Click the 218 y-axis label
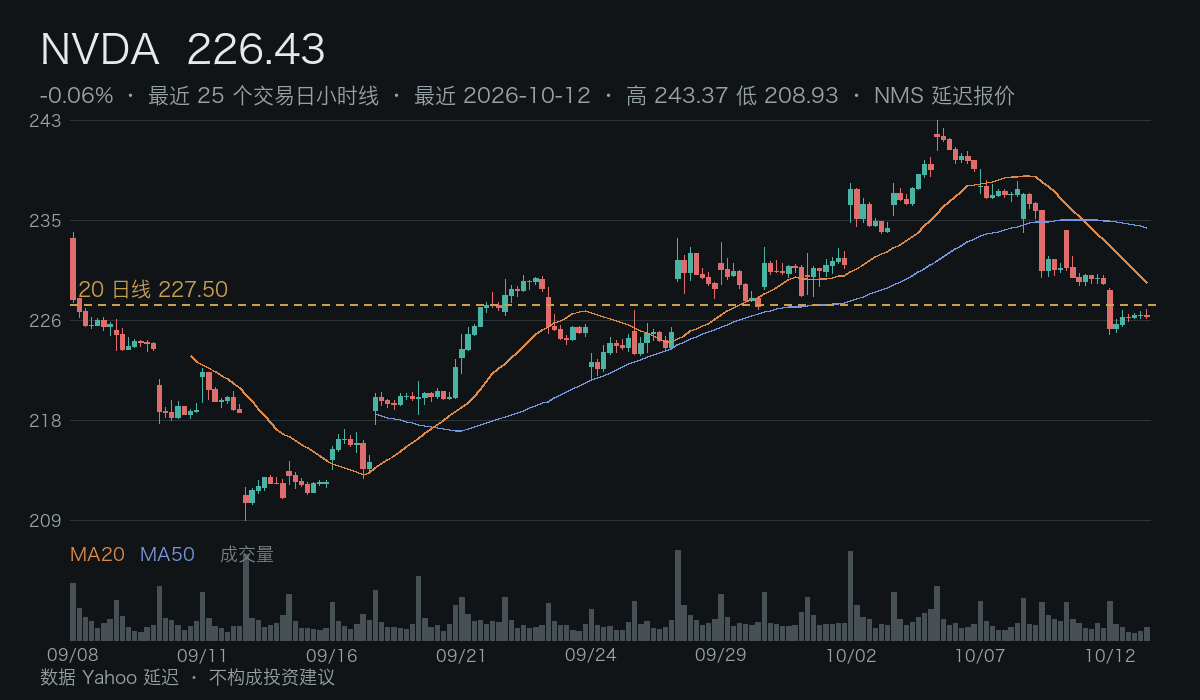This screenshot has height=700, width=1200. (46, 421)
